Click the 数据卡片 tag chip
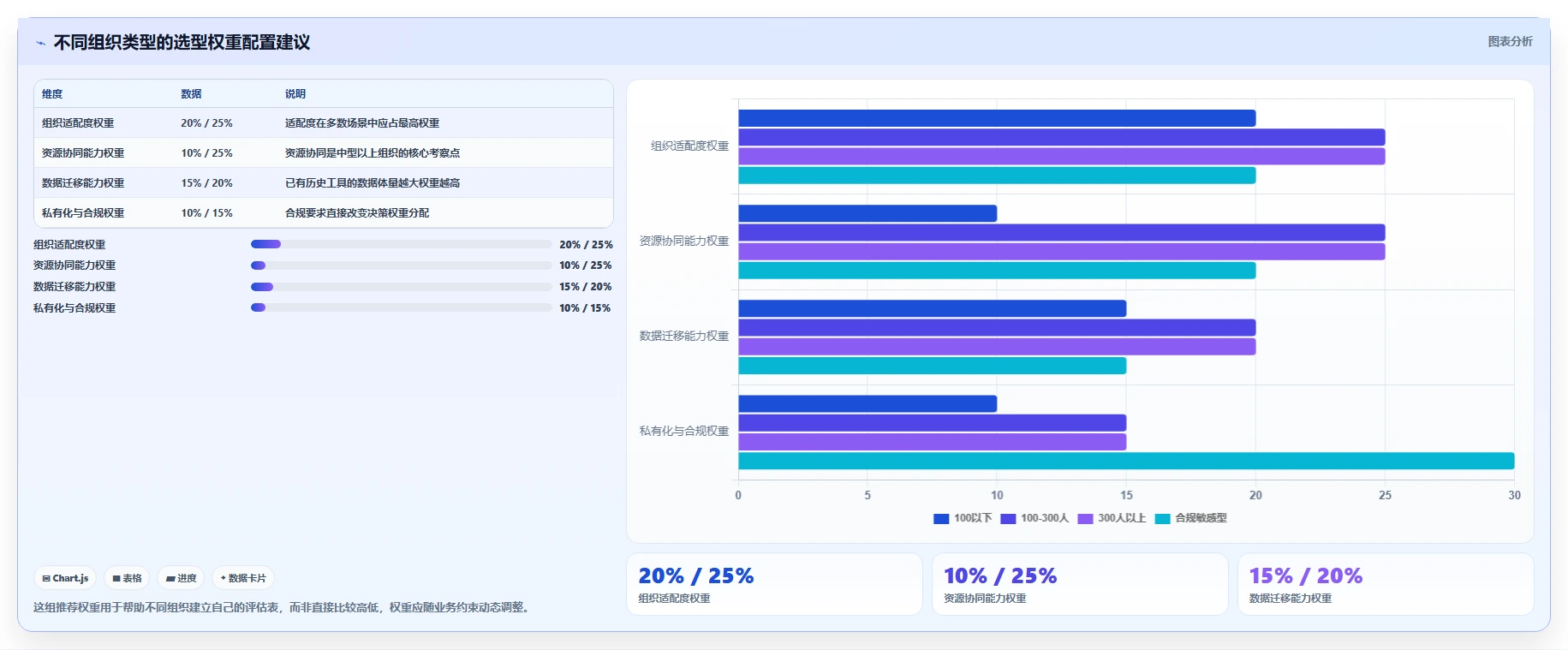Viewport: 1568px width, 650px height. [243, 578]
